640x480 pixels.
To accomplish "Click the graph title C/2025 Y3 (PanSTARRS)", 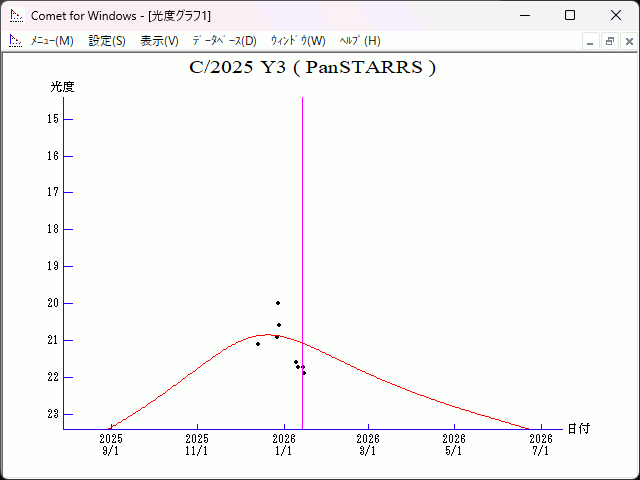I will (x=312, y=68).
